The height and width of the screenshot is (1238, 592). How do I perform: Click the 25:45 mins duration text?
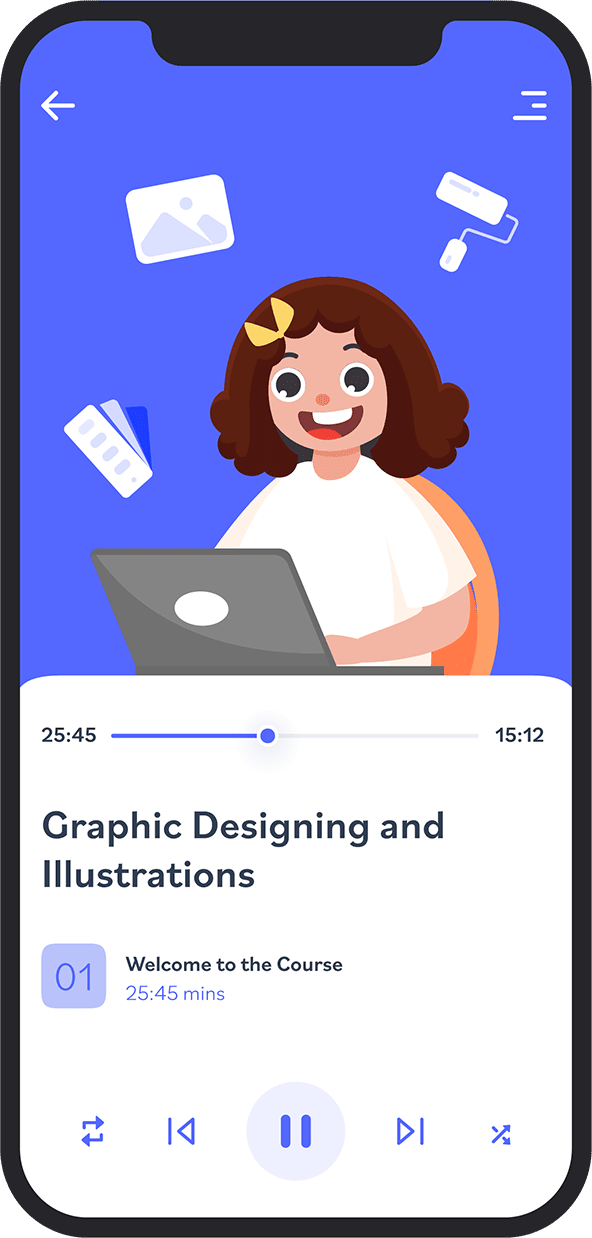pos(175,994)
